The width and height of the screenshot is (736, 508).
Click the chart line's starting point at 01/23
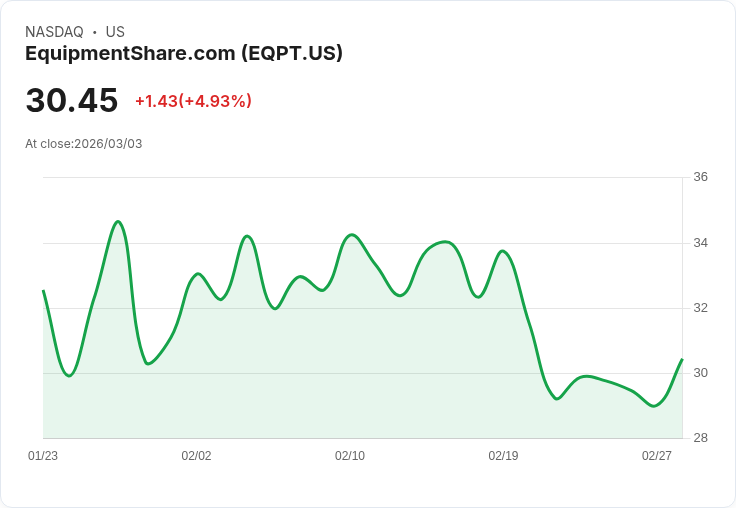[44, 291]
